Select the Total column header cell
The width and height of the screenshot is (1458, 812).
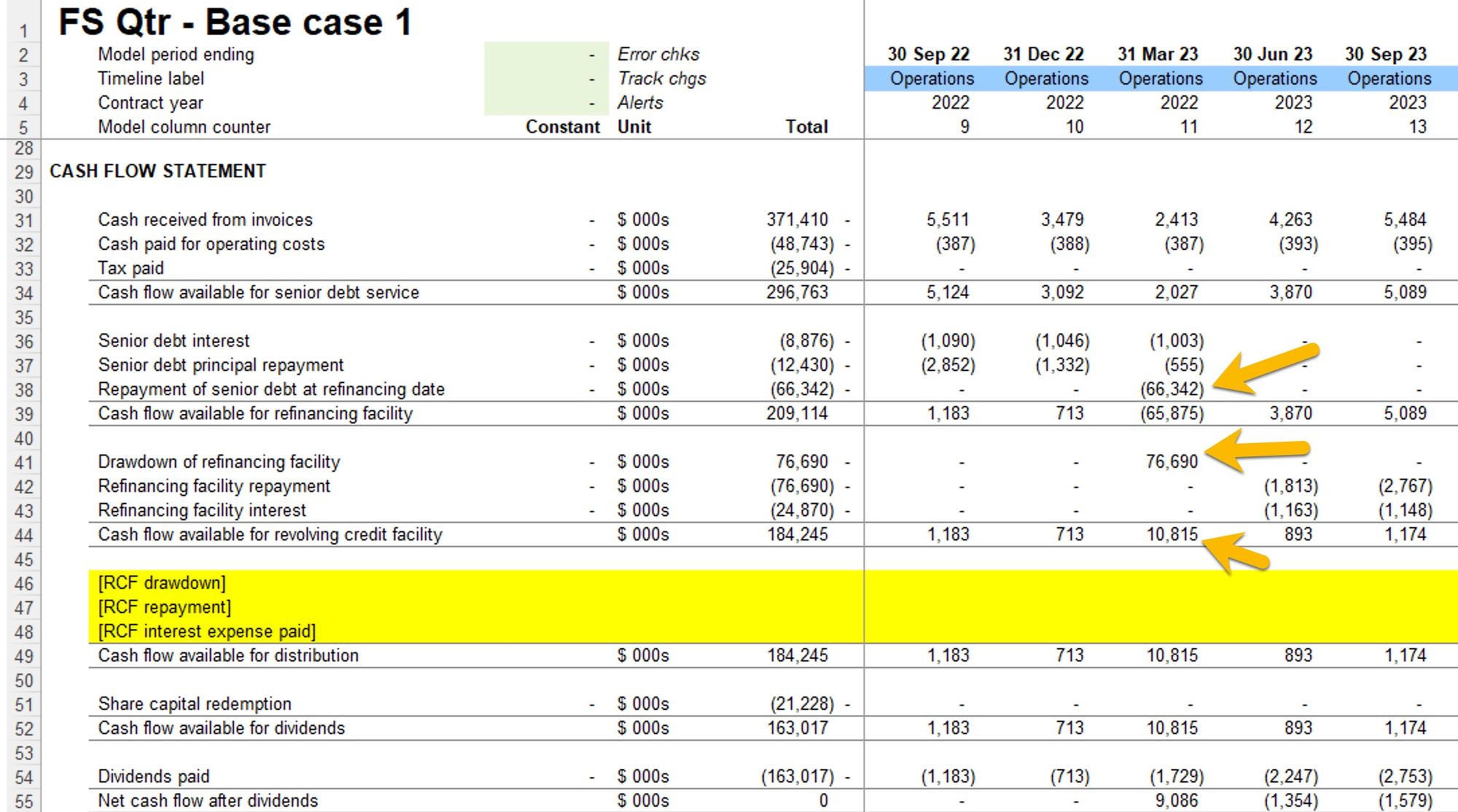[806, 127]
